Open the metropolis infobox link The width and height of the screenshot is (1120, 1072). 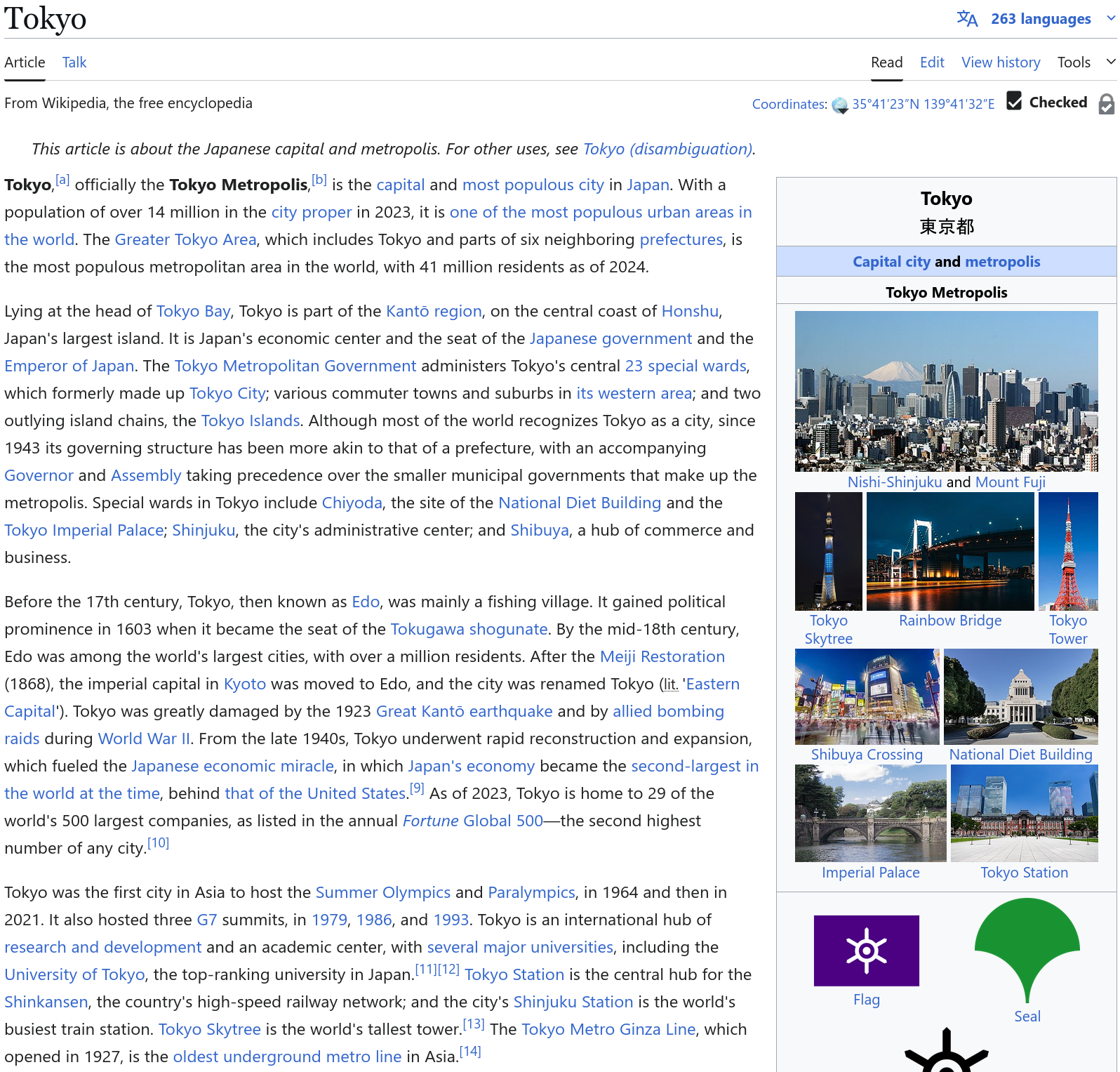click(x=1003, y=262)
